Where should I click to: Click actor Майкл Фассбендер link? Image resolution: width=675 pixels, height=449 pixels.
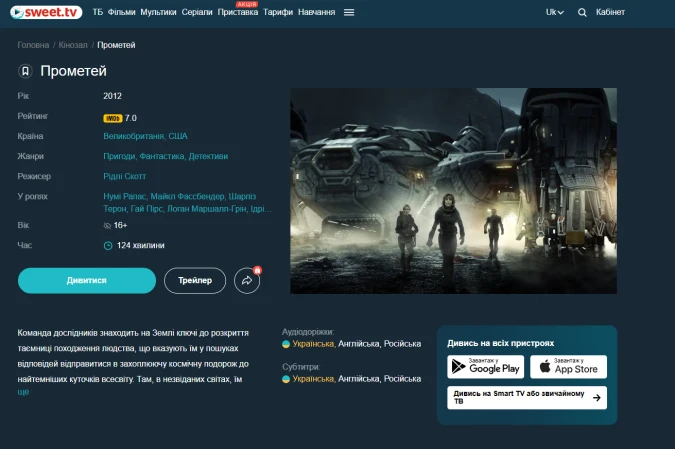187,197
